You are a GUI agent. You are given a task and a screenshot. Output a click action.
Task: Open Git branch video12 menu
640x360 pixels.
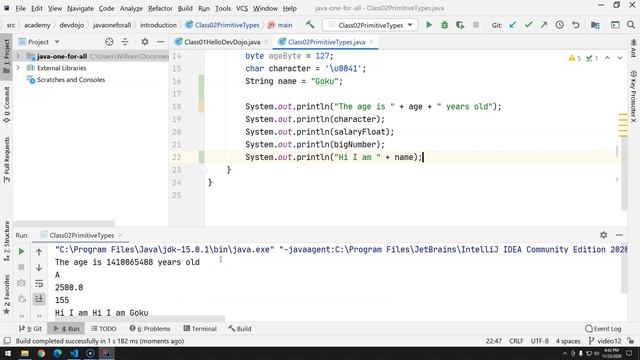[605, 341]
